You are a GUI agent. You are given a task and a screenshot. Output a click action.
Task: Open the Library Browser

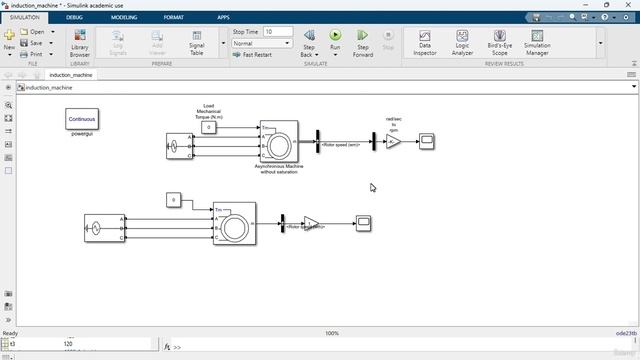(80, 43)
